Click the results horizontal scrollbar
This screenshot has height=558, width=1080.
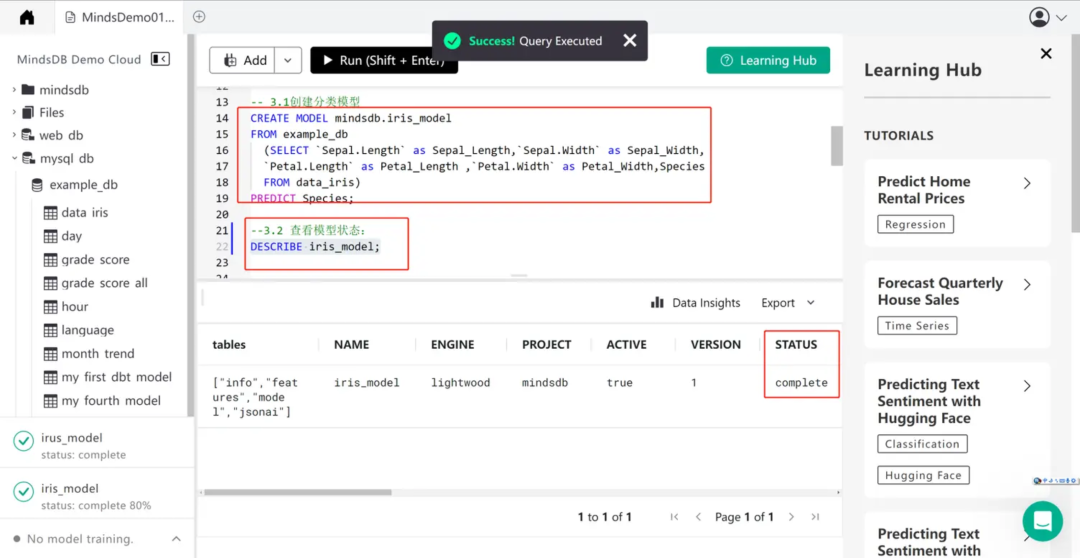pos(298,492)
